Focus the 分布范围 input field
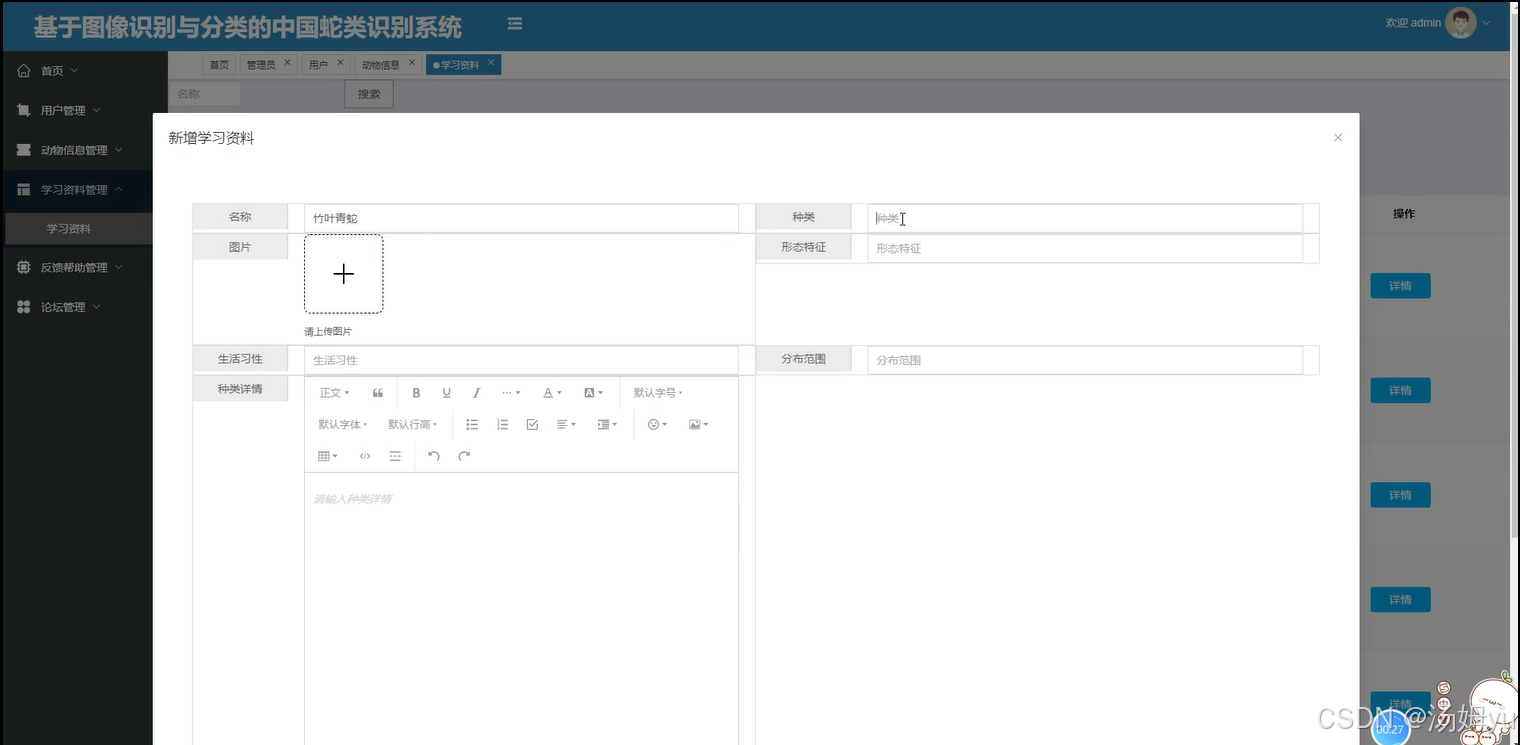Viewport: 1520px width, 745px height. 1085,360
